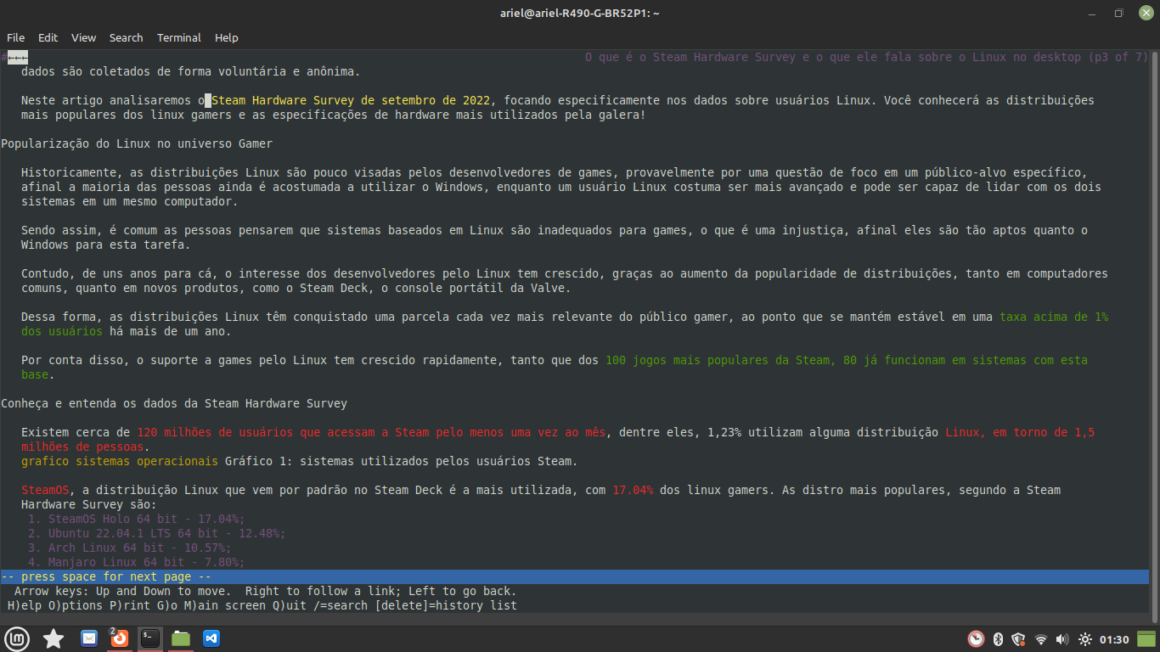Open the Help menu
The width and height of the screenshot is (1160, 652).
click(226, 37)
